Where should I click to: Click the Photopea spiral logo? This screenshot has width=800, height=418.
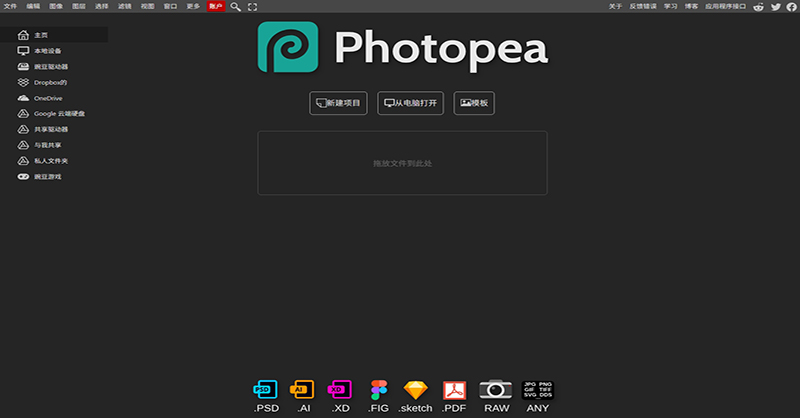pos(288,47)
